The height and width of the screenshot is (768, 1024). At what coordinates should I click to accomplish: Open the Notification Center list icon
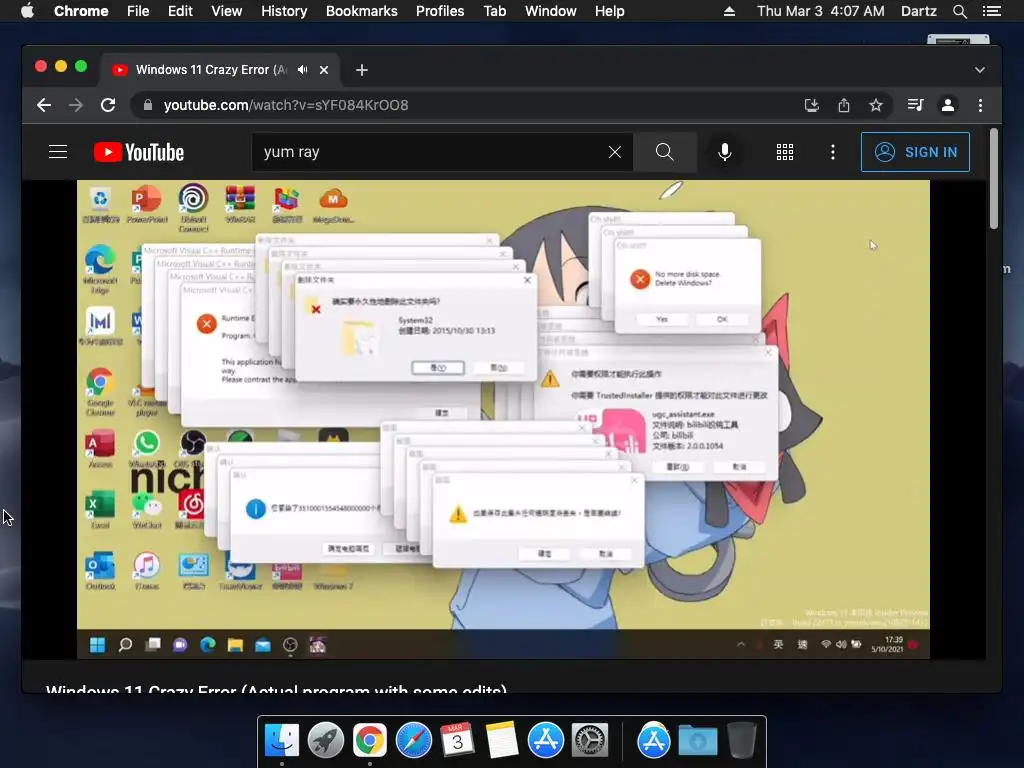pos(991,11)
